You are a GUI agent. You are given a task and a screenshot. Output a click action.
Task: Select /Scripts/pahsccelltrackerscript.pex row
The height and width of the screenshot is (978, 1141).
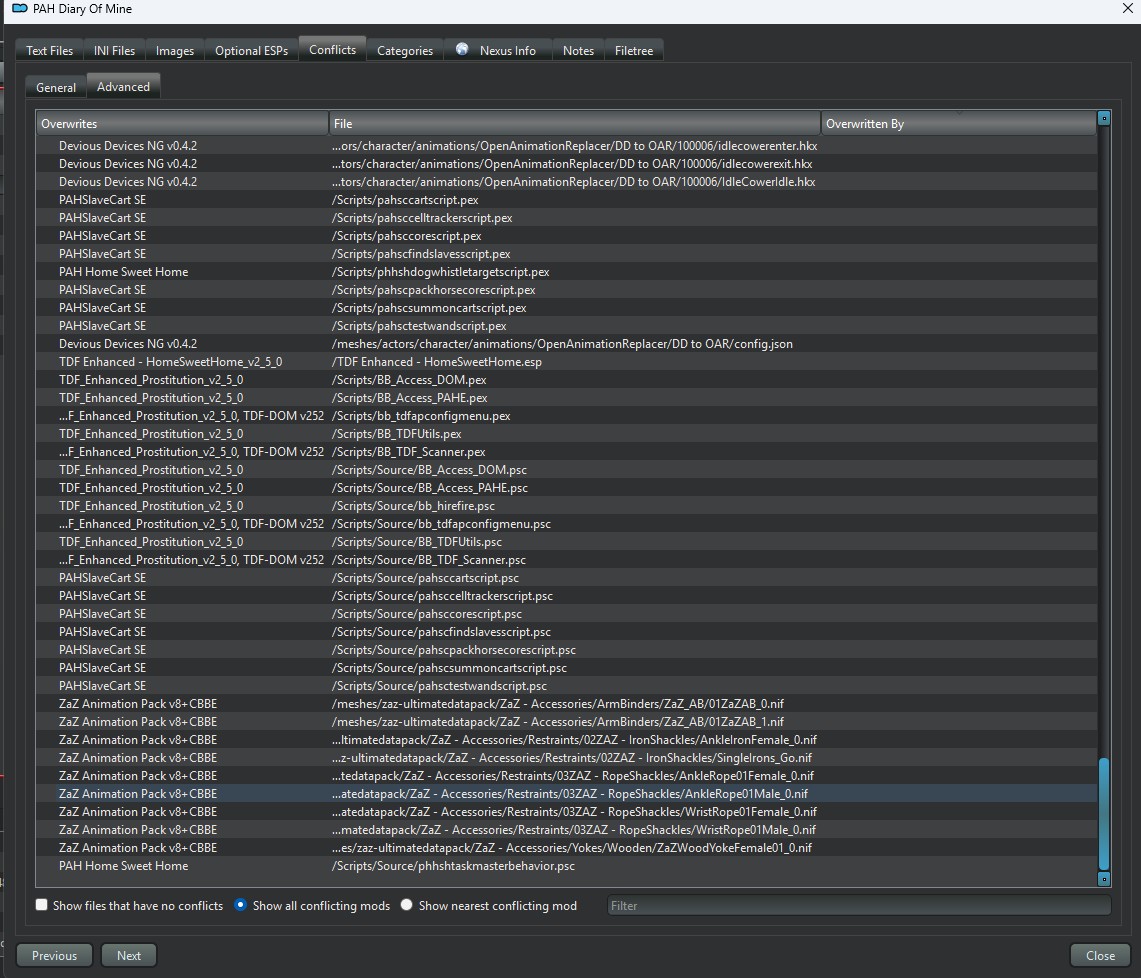tap(567, 218)
